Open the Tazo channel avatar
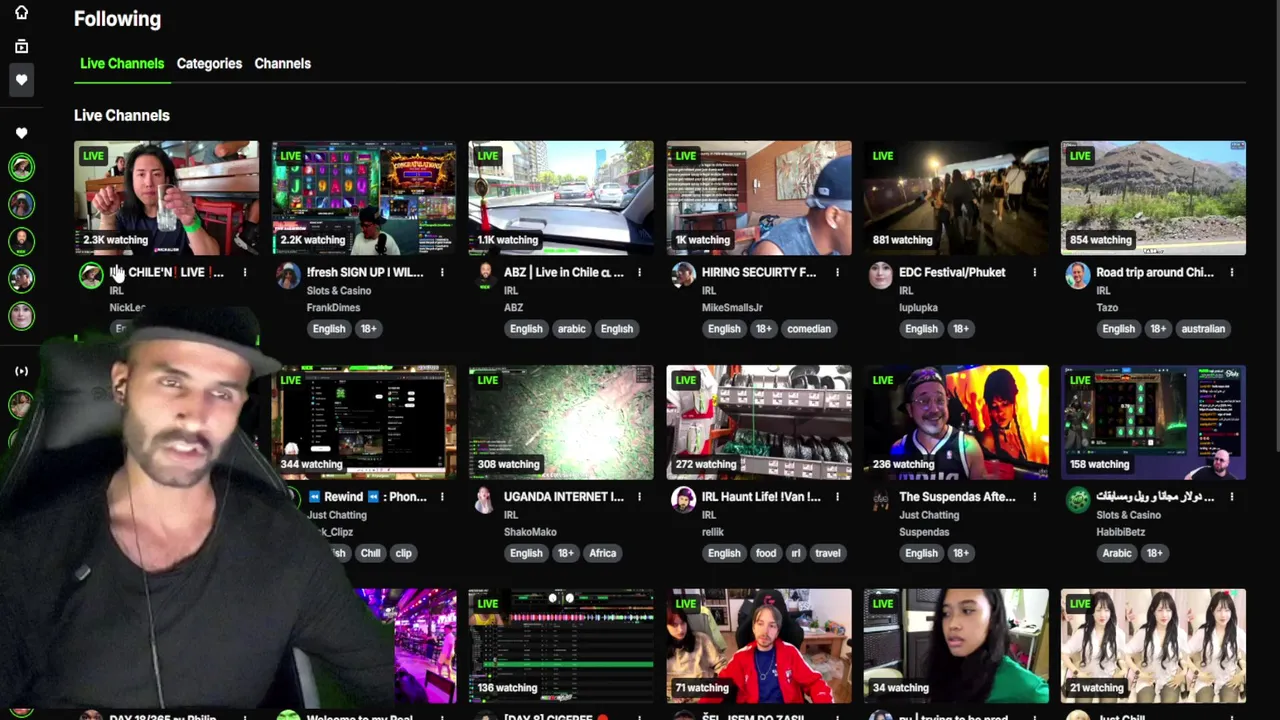 (1078, 276)
